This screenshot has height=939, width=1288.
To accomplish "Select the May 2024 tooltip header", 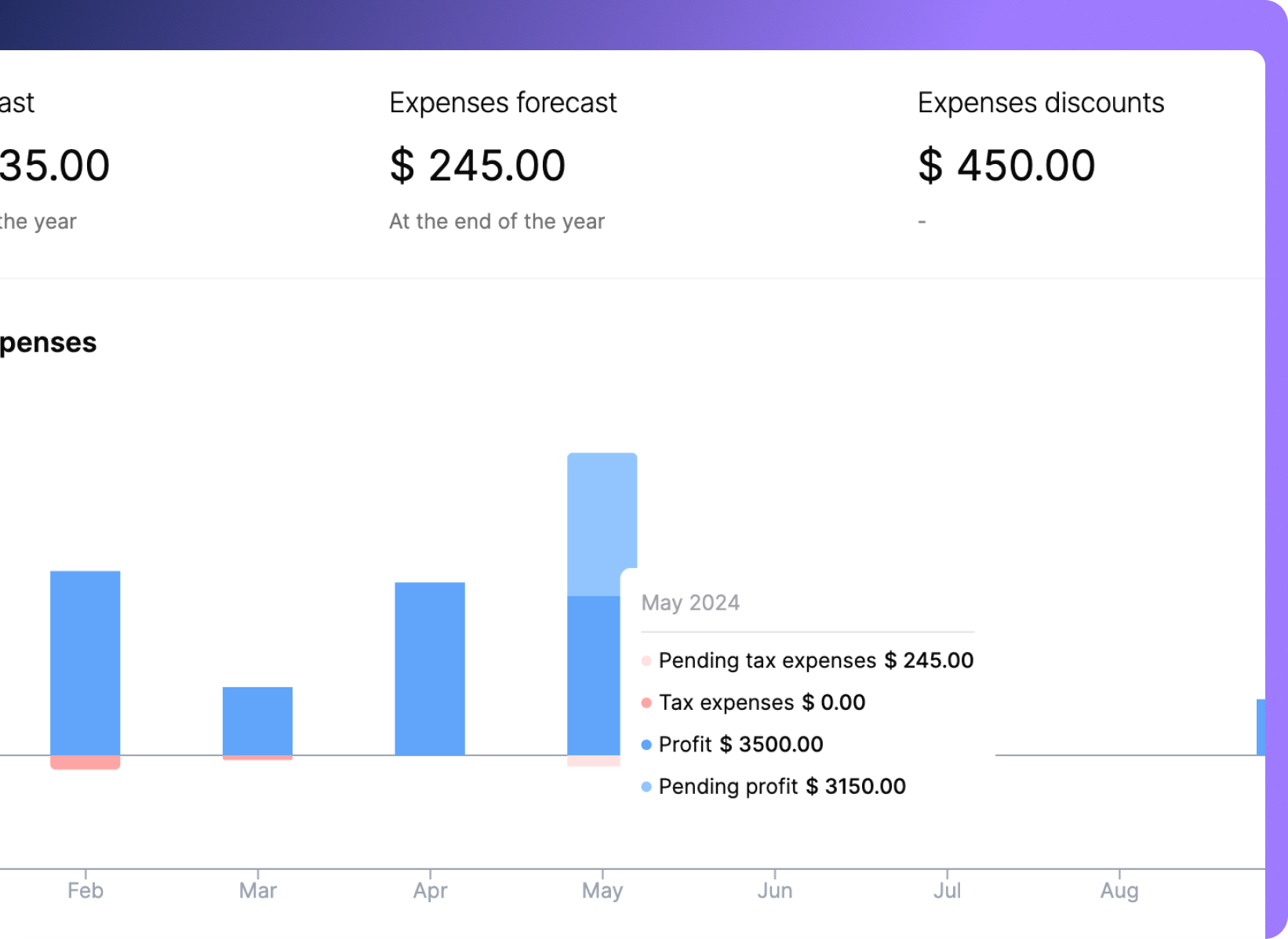I will point(690,602).
